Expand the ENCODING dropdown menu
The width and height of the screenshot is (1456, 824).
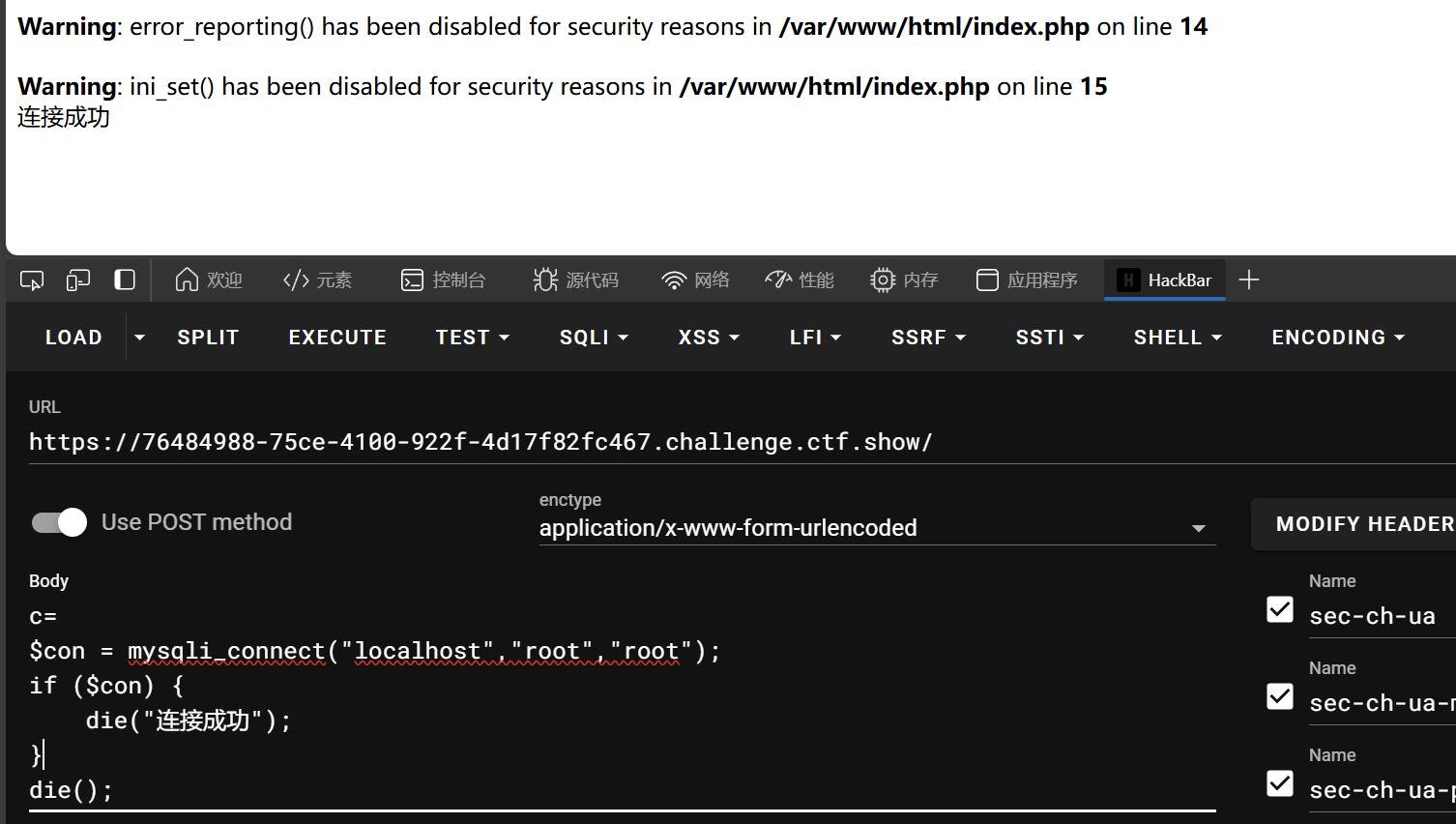tap(1337, 338)
